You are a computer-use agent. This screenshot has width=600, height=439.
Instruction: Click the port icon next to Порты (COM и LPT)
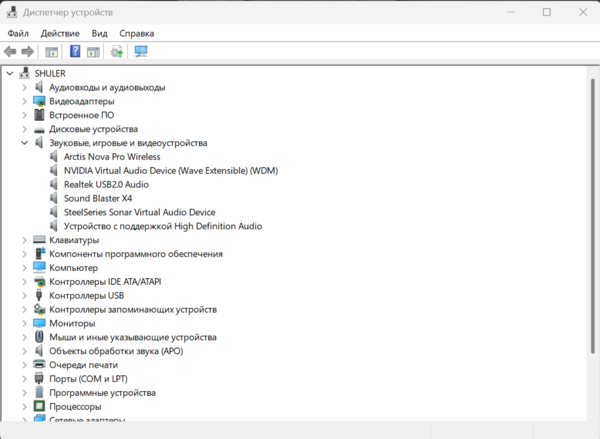39,379
